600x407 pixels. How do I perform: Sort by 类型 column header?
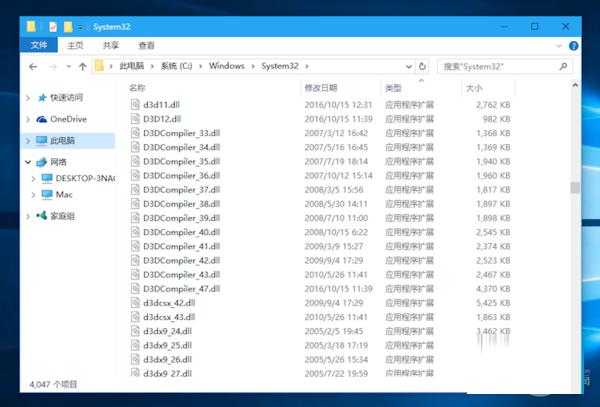(393, 88)
